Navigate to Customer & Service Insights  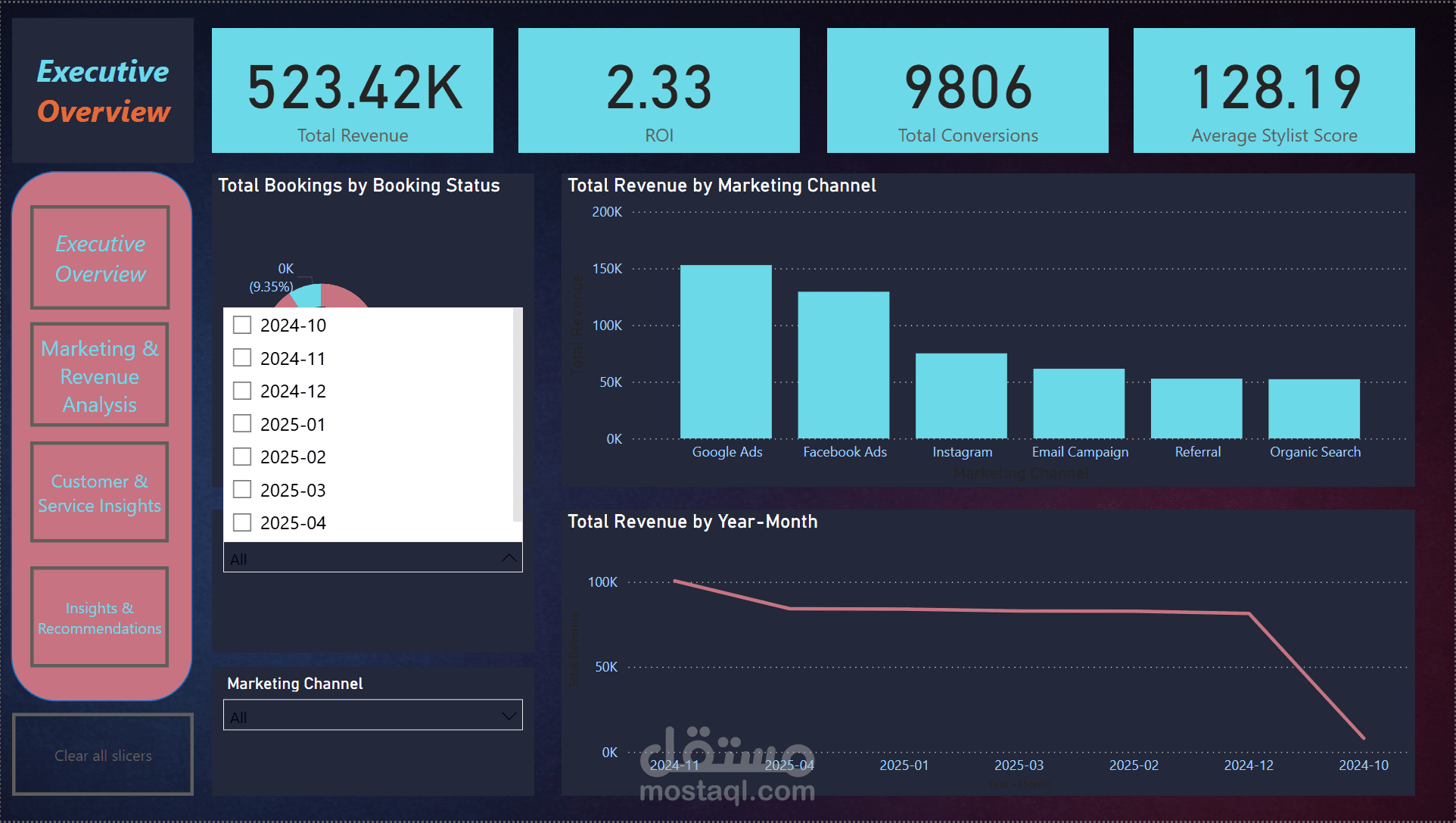(x=100, y=493)
